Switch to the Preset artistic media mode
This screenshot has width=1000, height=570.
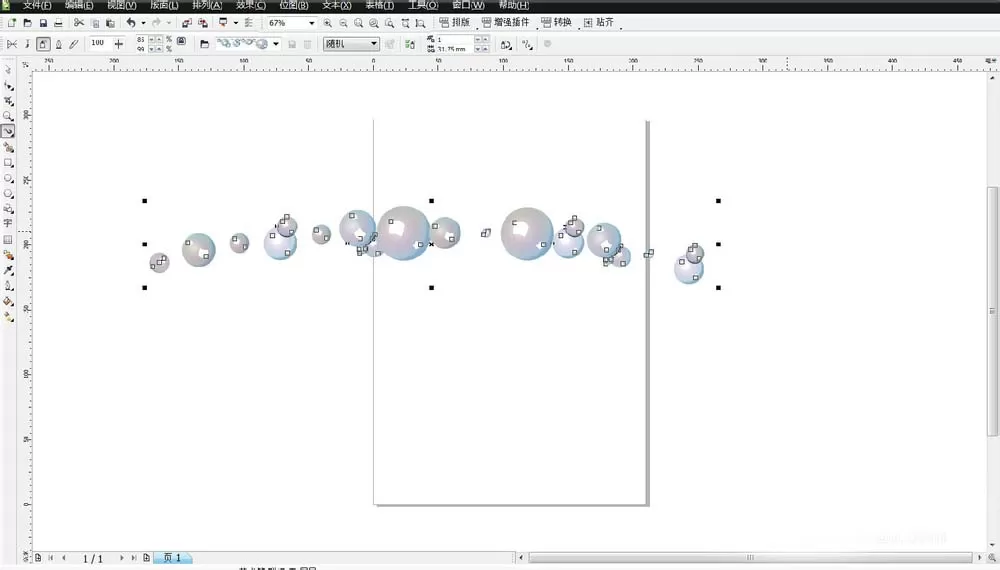tap(12, 44)
